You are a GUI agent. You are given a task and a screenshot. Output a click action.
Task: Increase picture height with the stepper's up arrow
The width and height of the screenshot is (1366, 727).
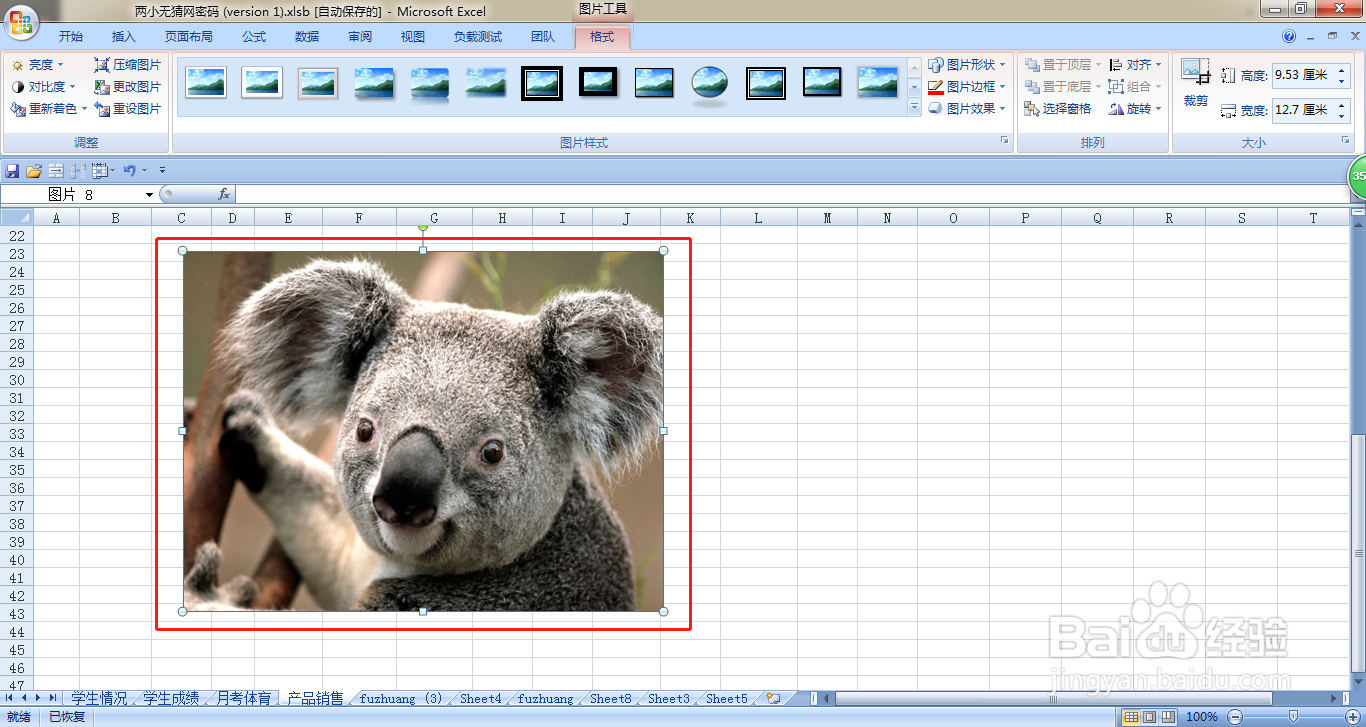[1342, 70]
